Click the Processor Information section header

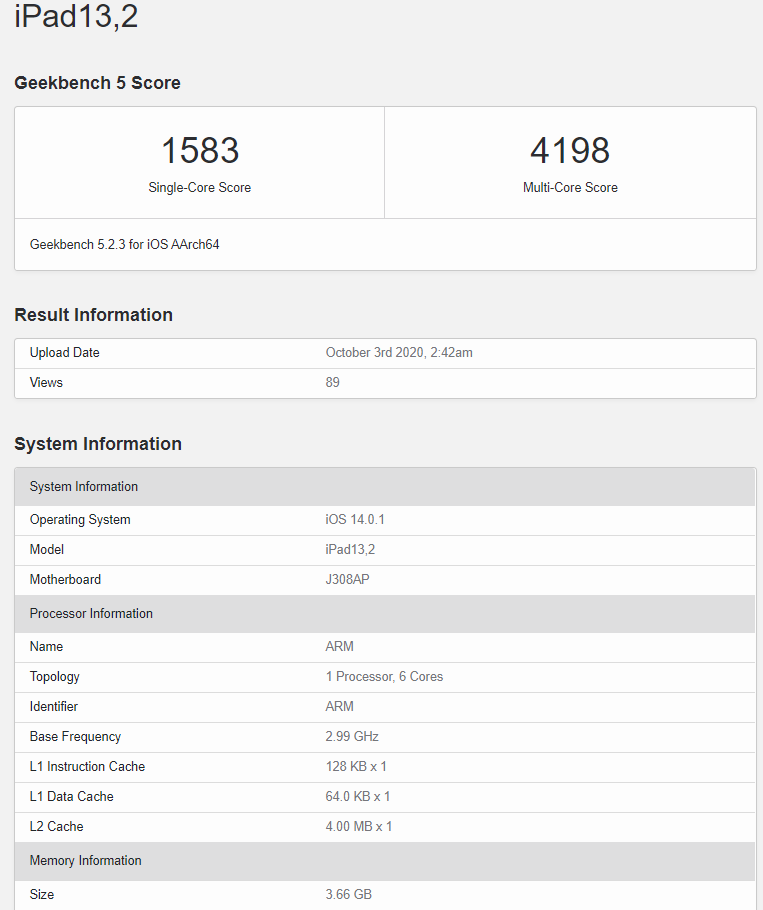coord(385,613)
